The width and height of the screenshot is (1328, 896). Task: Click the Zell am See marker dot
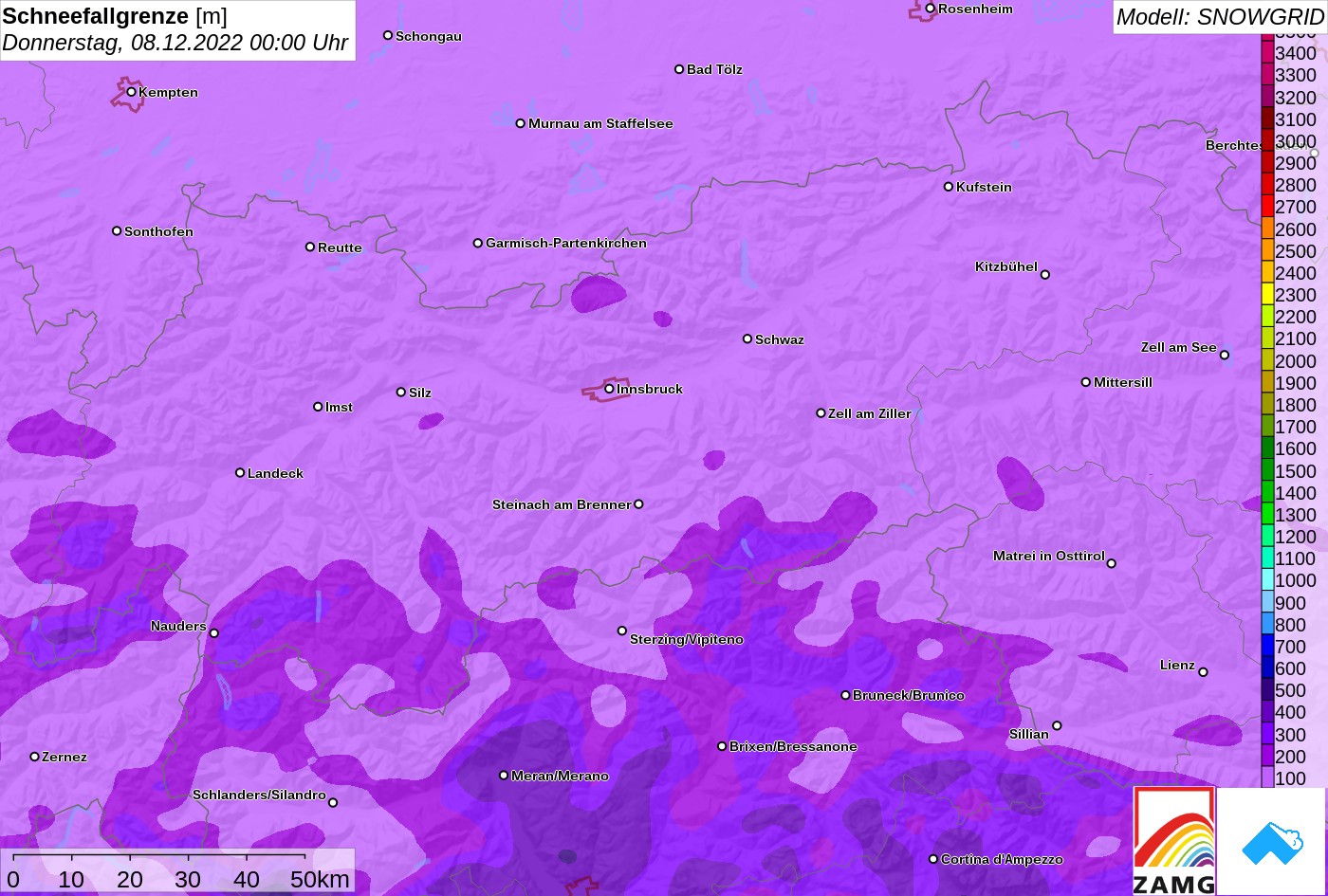1225,356
